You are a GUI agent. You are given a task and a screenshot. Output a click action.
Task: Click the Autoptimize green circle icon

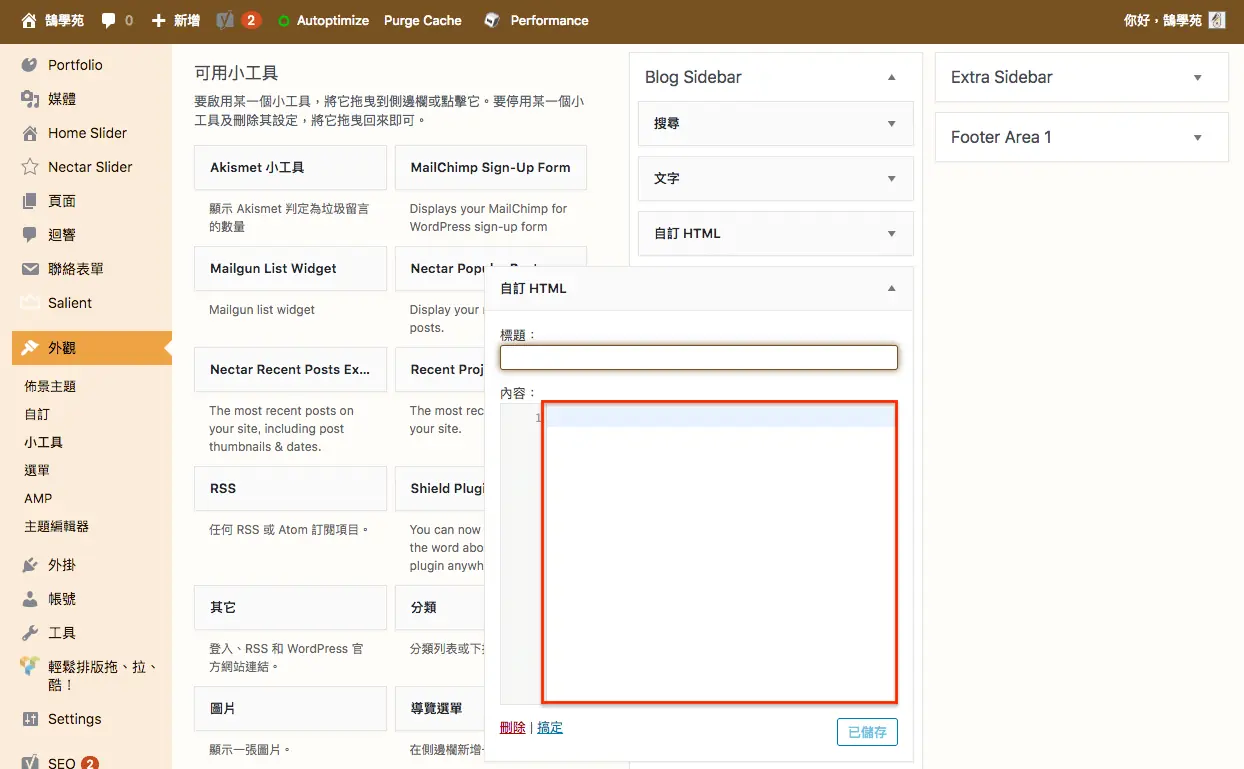tap(284, 21)
